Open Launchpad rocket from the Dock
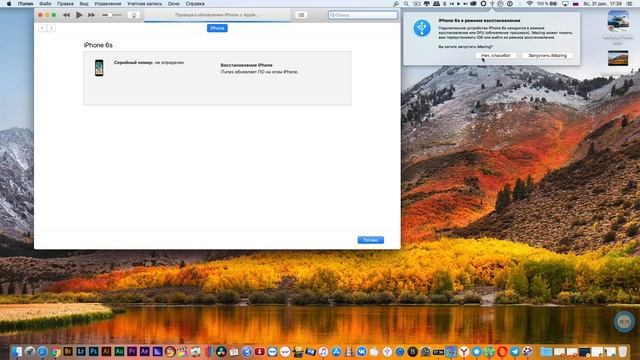 29,351
